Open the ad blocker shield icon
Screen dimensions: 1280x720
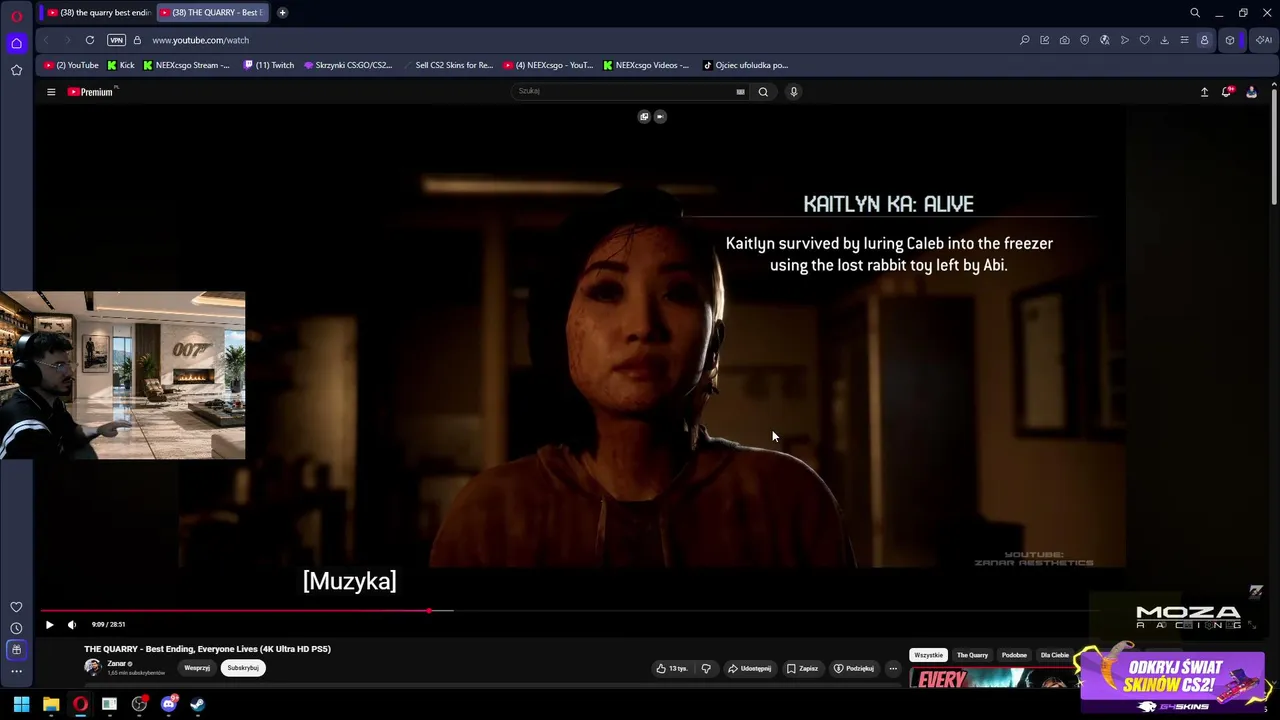pos(1085,40)
